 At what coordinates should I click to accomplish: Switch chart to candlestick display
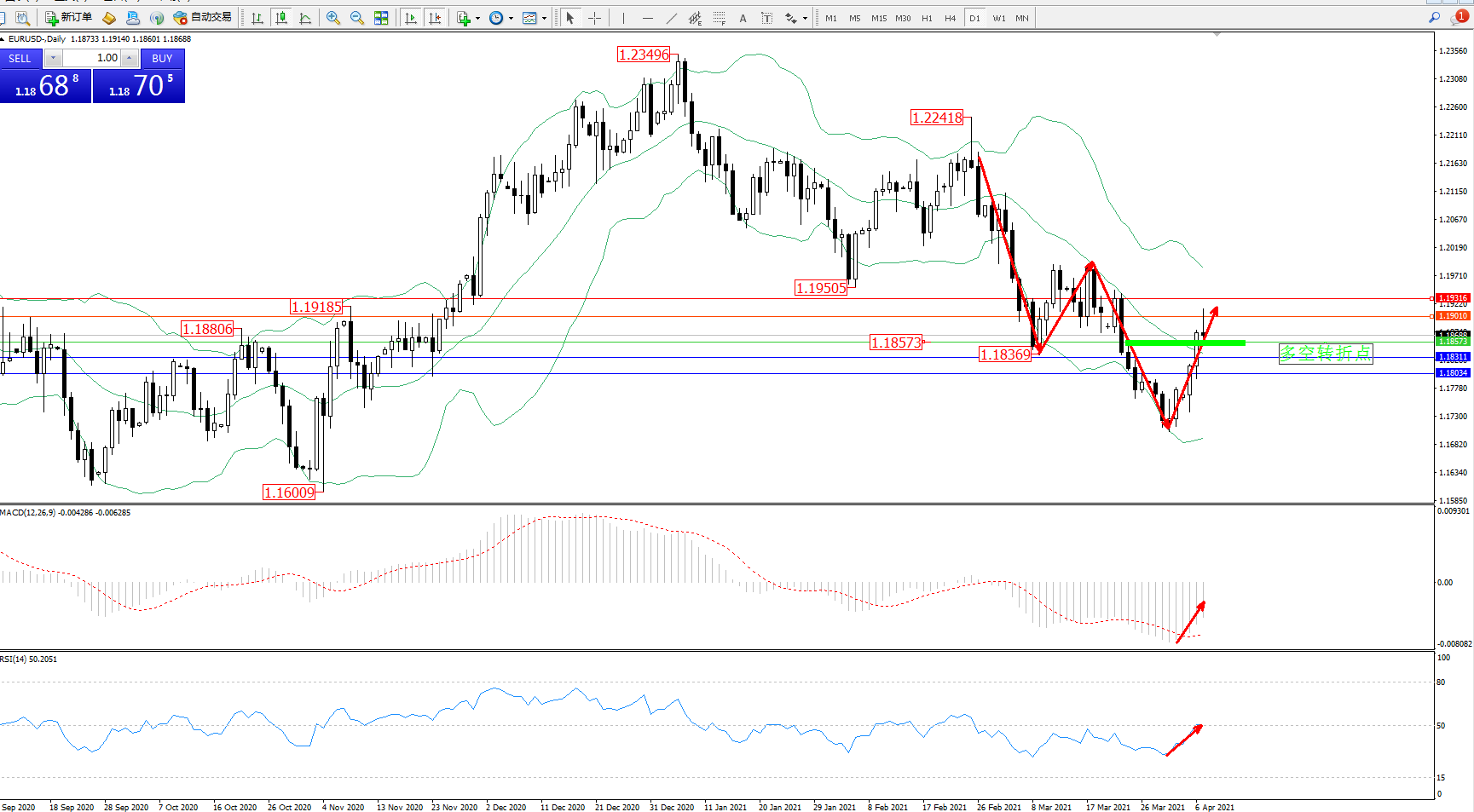(281, 18)
